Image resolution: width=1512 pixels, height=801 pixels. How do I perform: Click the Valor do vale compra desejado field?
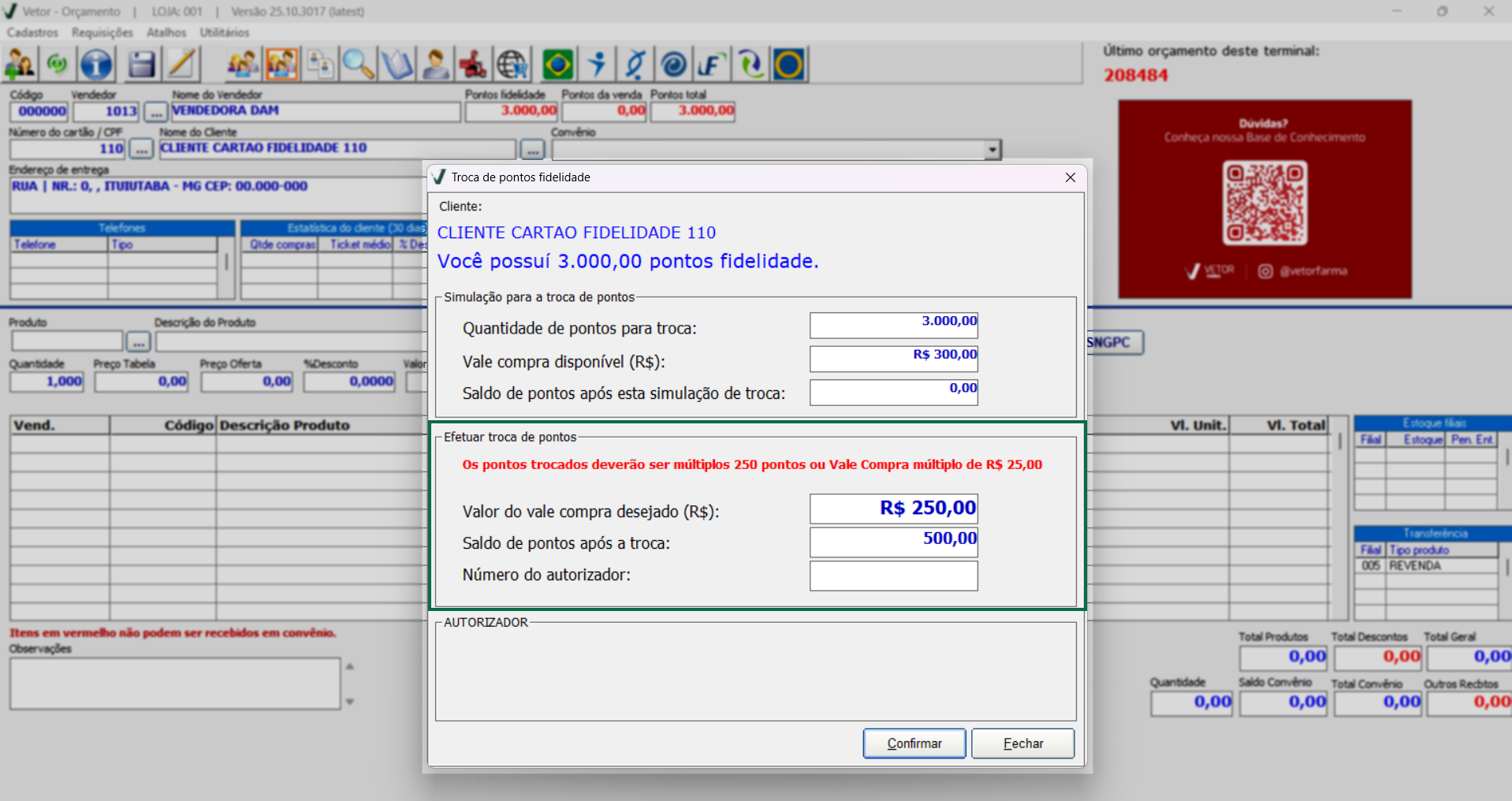pyautogui.click(x=894, y=509)
